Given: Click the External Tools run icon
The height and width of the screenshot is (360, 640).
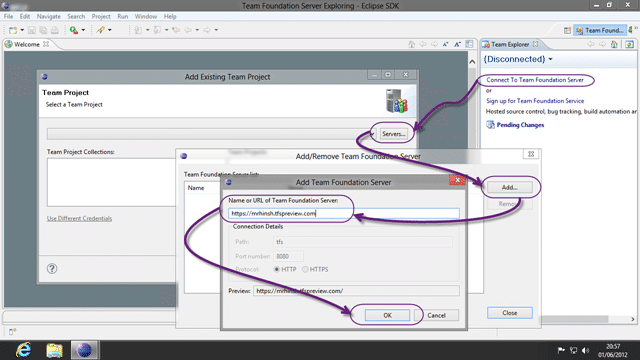Looking at the screenshot, I should [x=74, y=30].
